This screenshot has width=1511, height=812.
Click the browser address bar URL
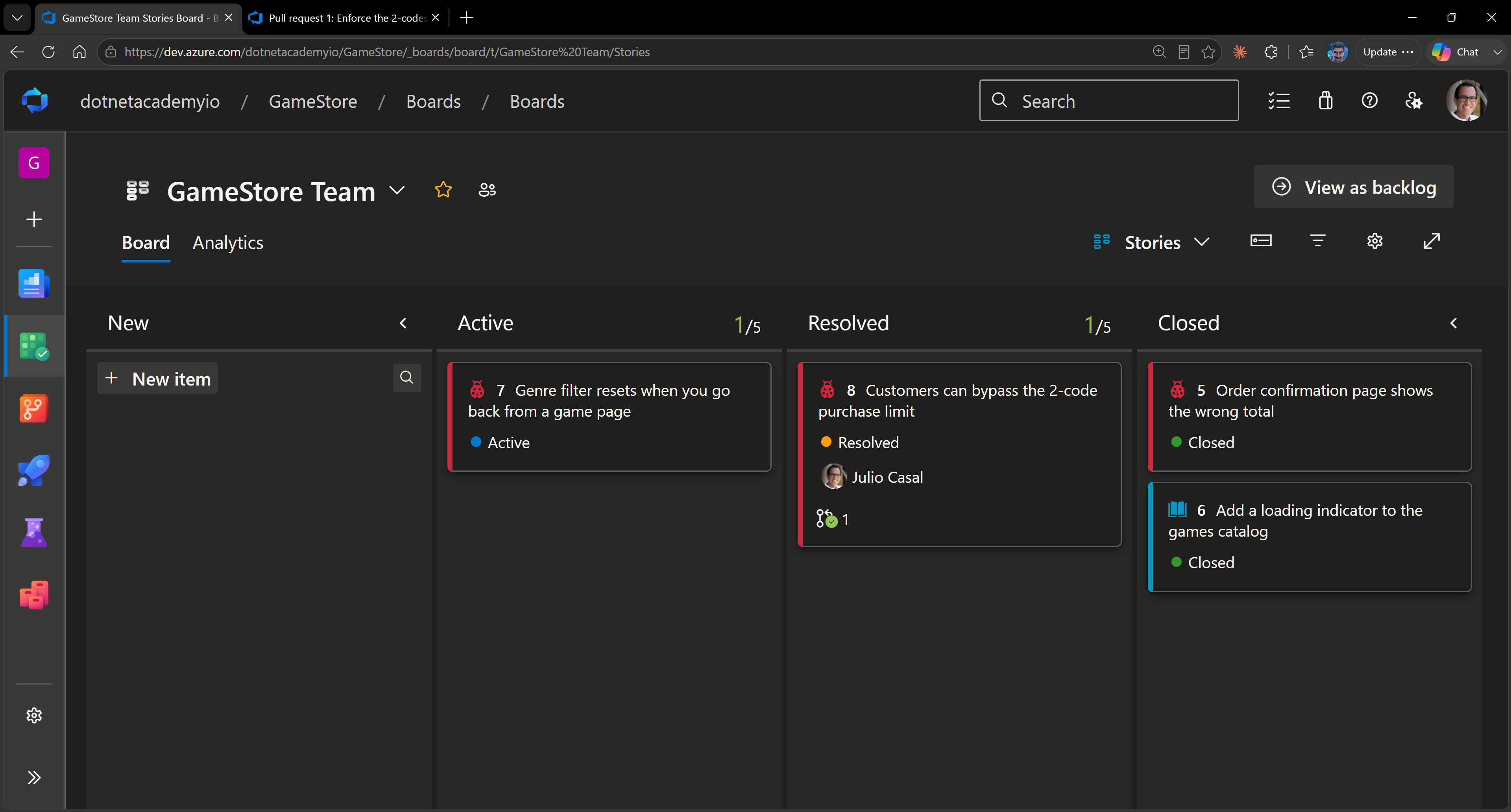[387, 52]
